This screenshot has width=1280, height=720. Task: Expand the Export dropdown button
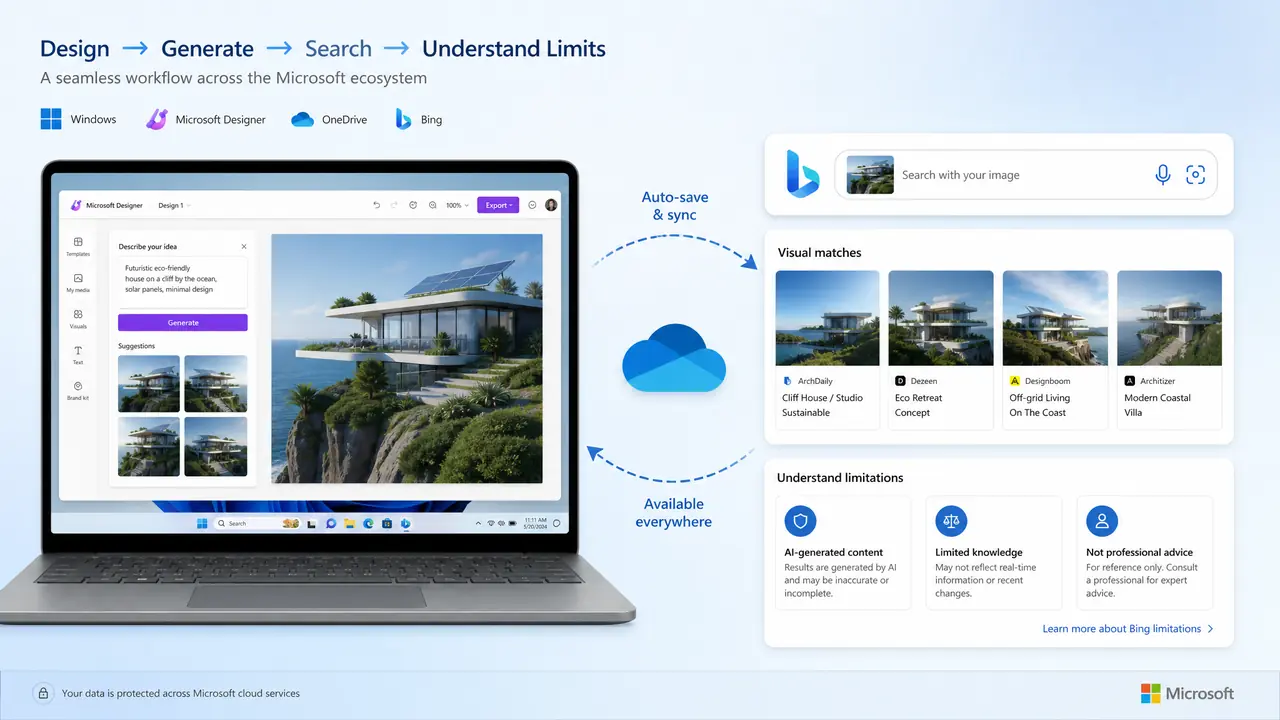pos(498,205)
